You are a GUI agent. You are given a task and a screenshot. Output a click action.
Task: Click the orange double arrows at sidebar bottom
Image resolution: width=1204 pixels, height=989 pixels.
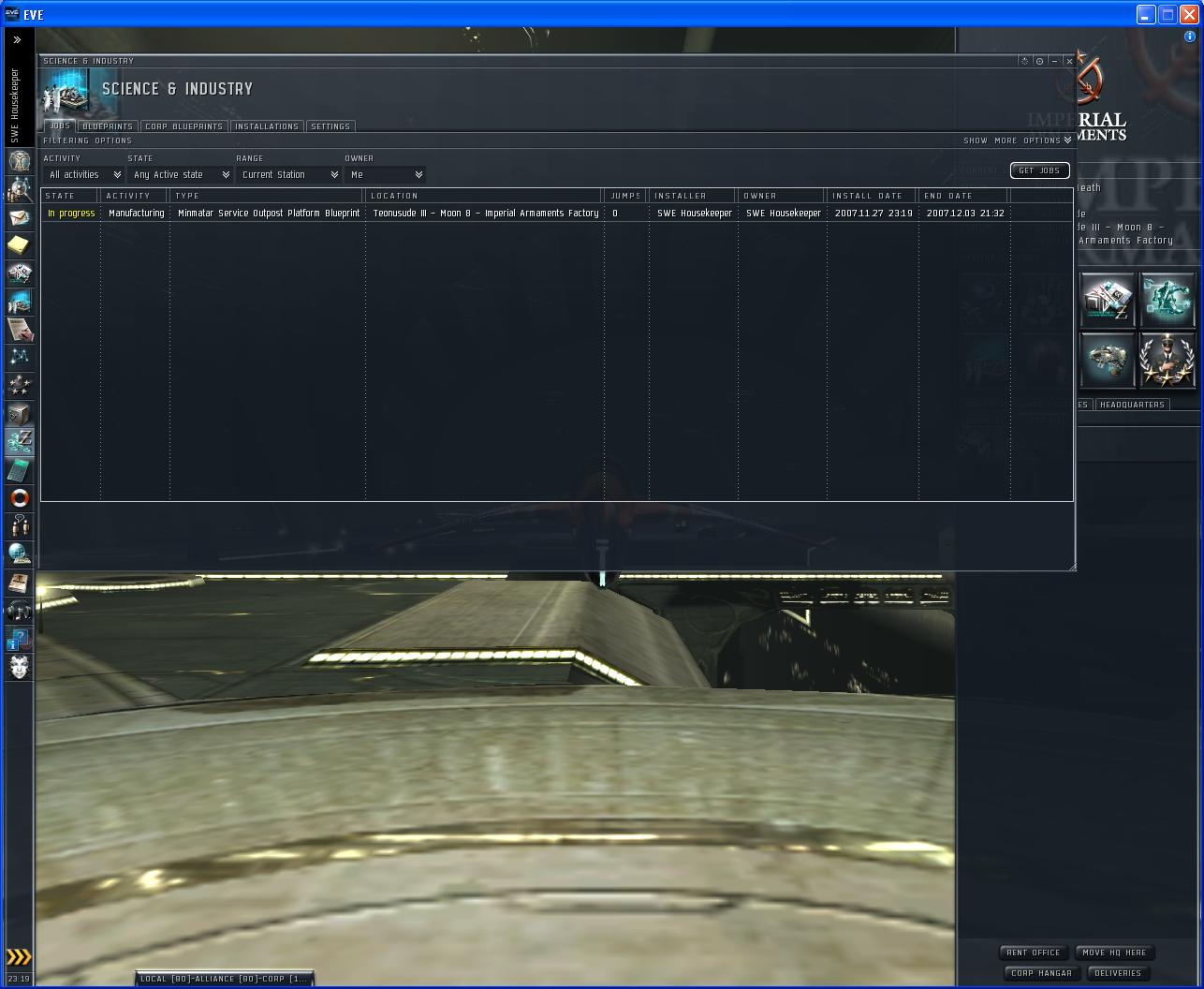click(x=19, y=956)
